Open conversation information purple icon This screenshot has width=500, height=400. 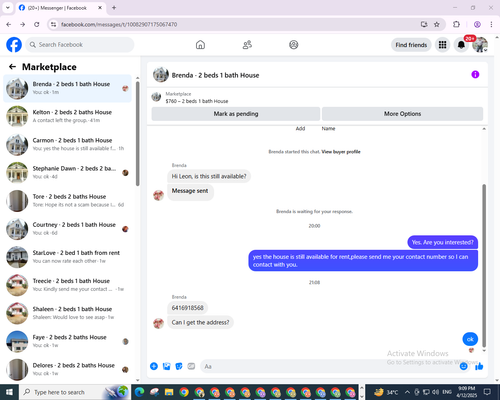[x=475, y=74]
